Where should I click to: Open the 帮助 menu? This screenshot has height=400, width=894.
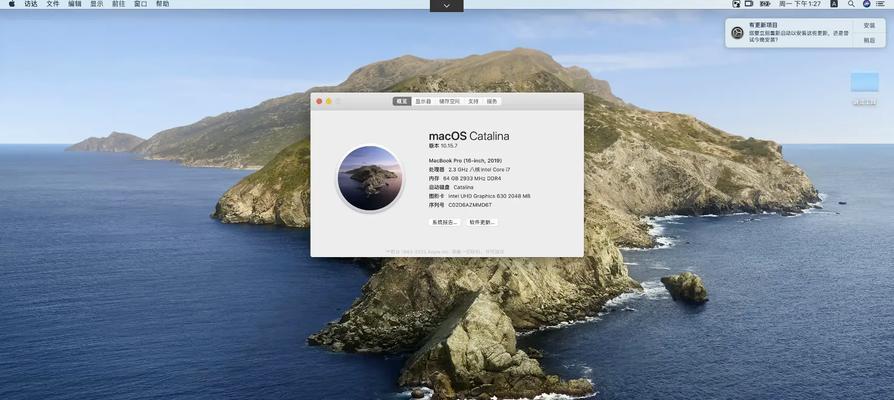(x=162, y=3)
